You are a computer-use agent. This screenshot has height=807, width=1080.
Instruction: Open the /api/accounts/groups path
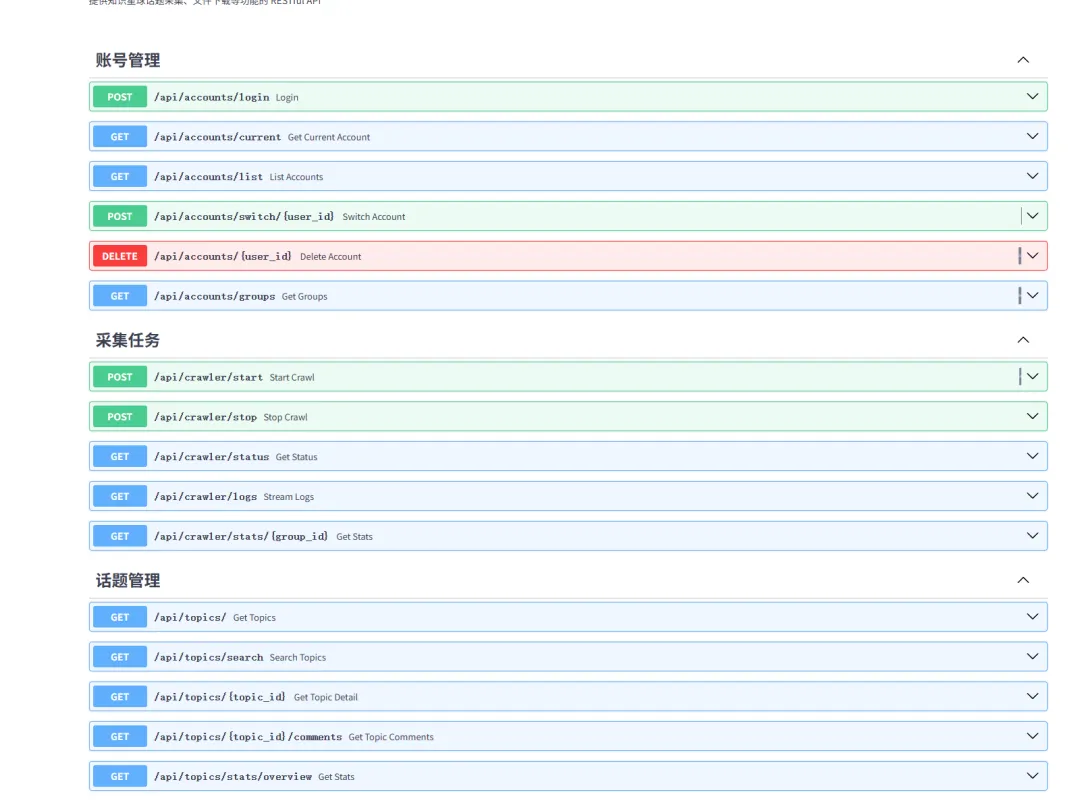[215, 296]
